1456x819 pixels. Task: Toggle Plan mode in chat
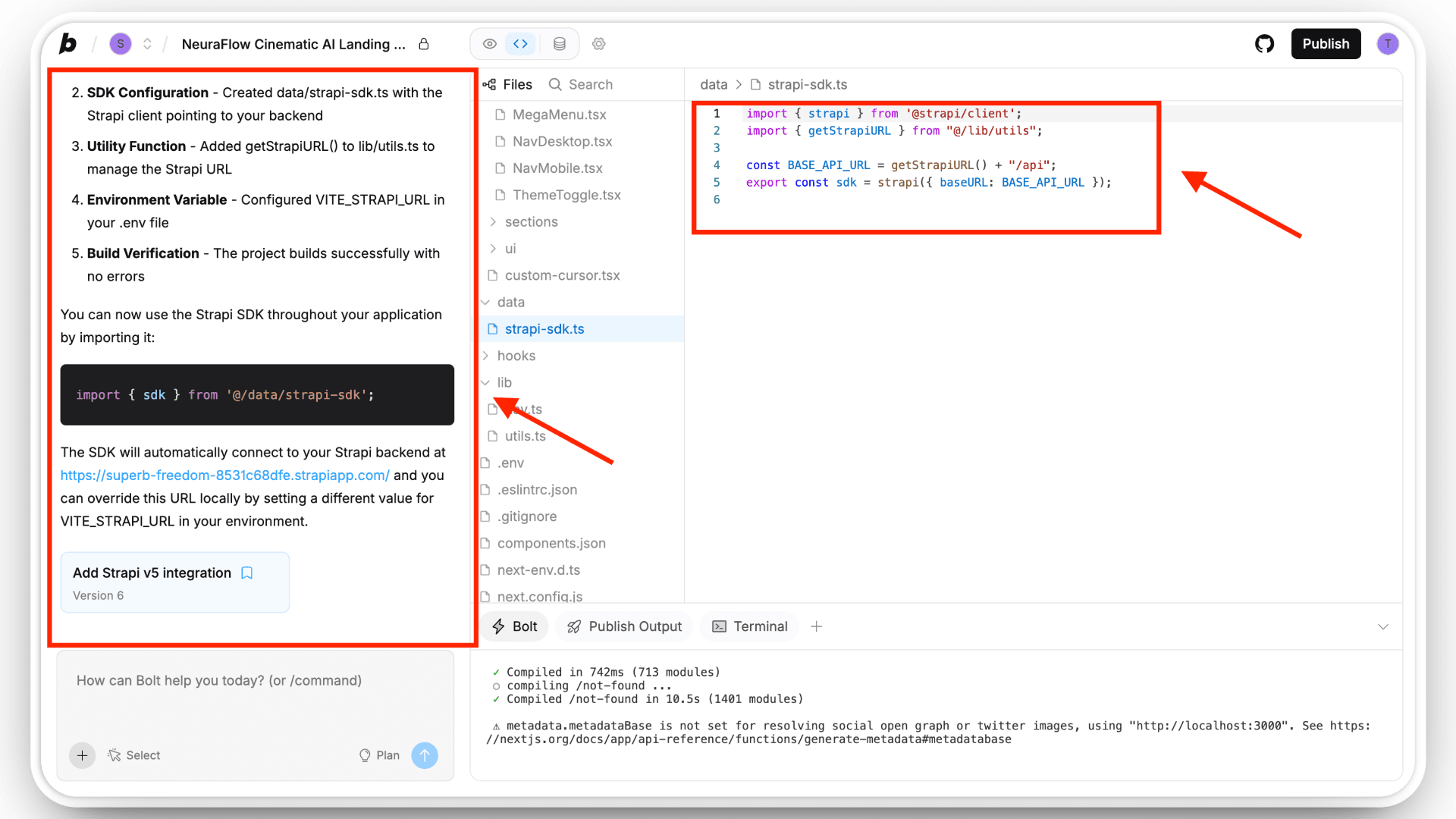(x=379, y=755)
